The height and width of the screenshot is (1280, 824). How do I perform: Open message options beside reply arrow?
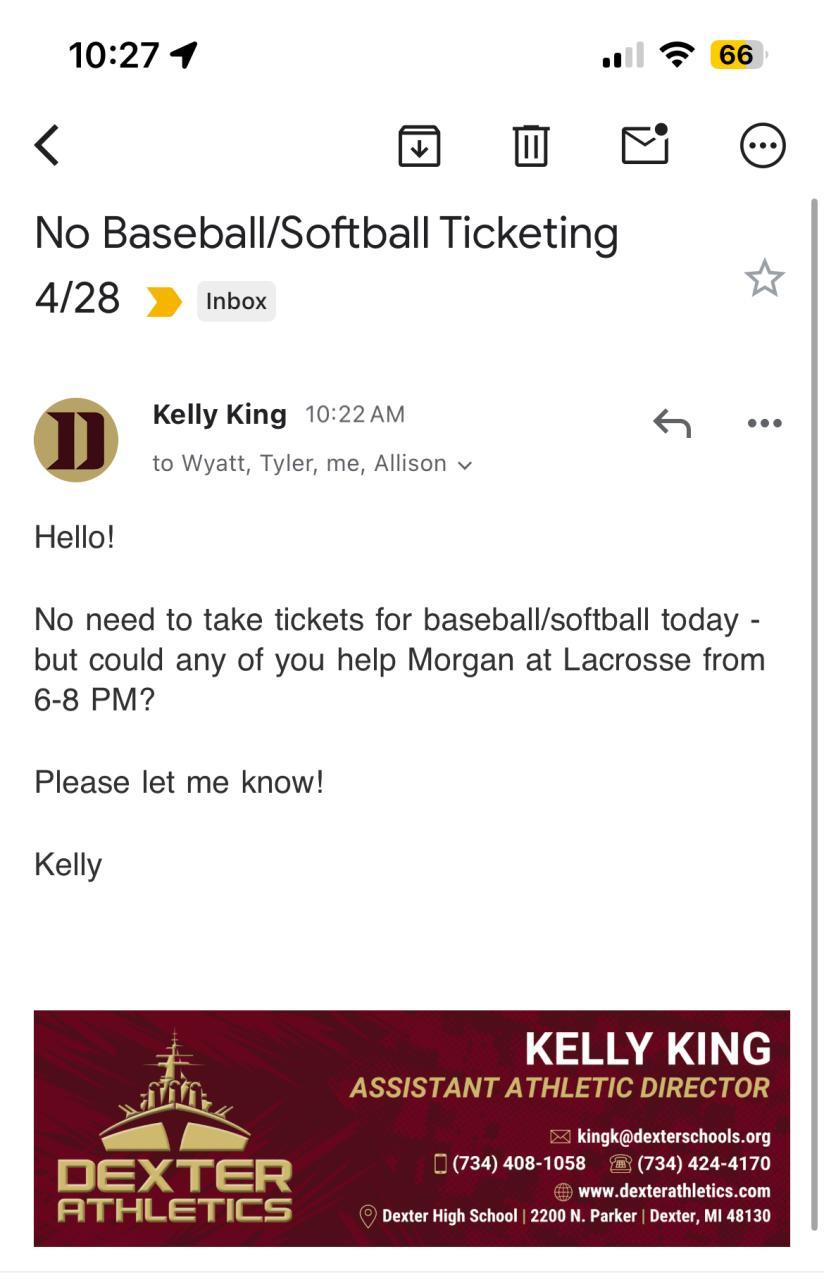pyautogui.click(x=764, y=423)
